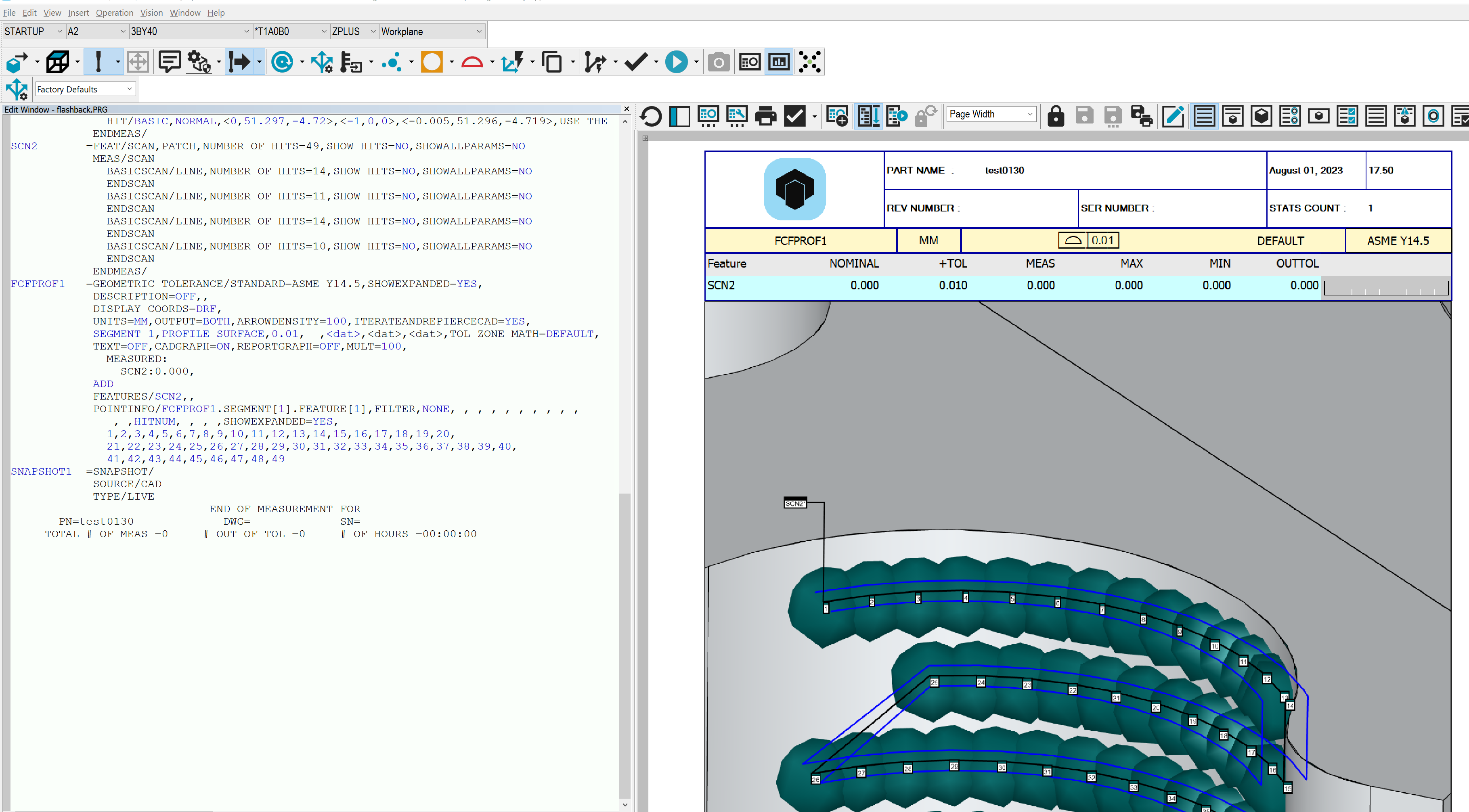
Task: Click the SCN2 scan label in code
Action: tap(24, 146)
